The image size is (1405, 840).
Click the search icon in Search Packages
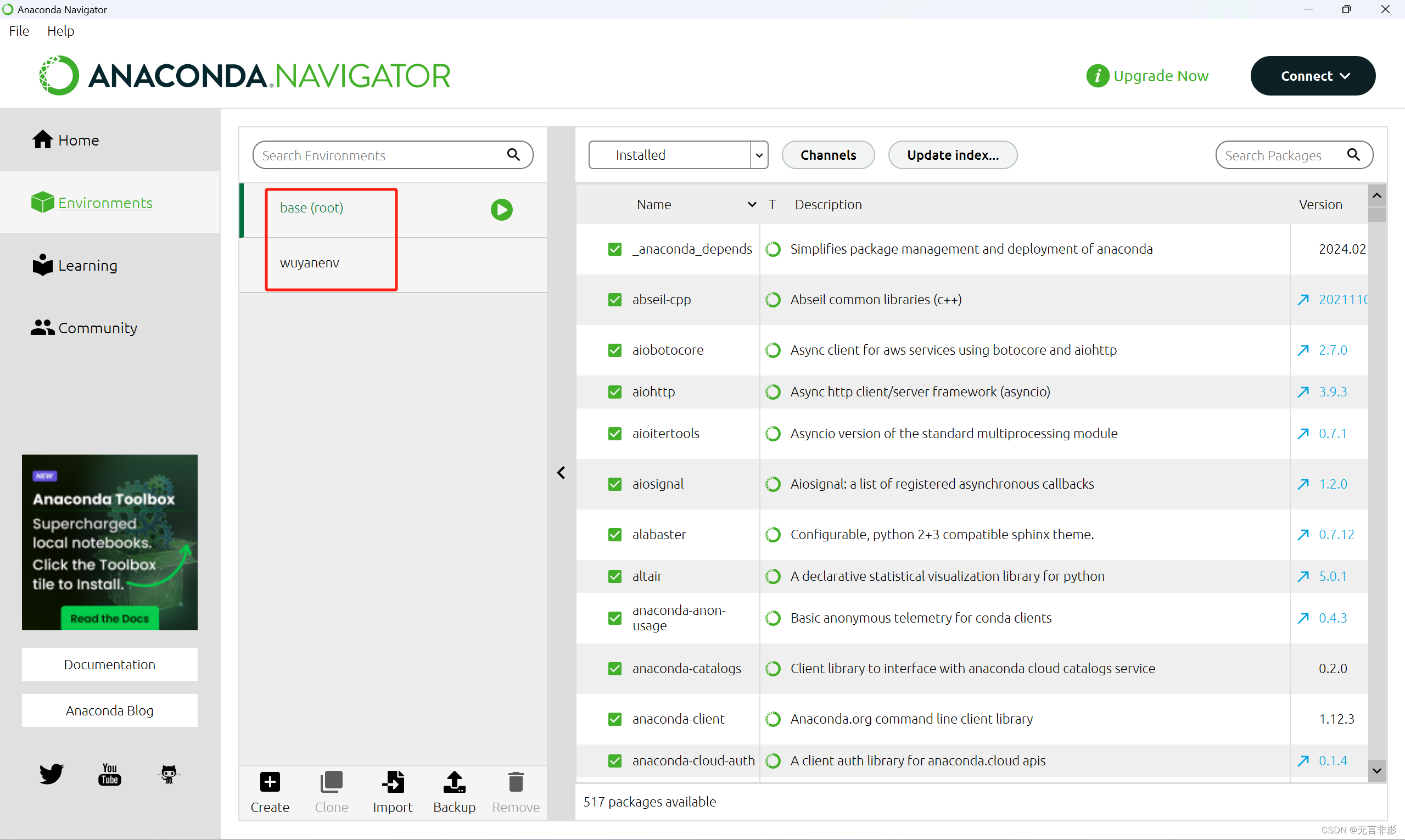pos(1353,154)
